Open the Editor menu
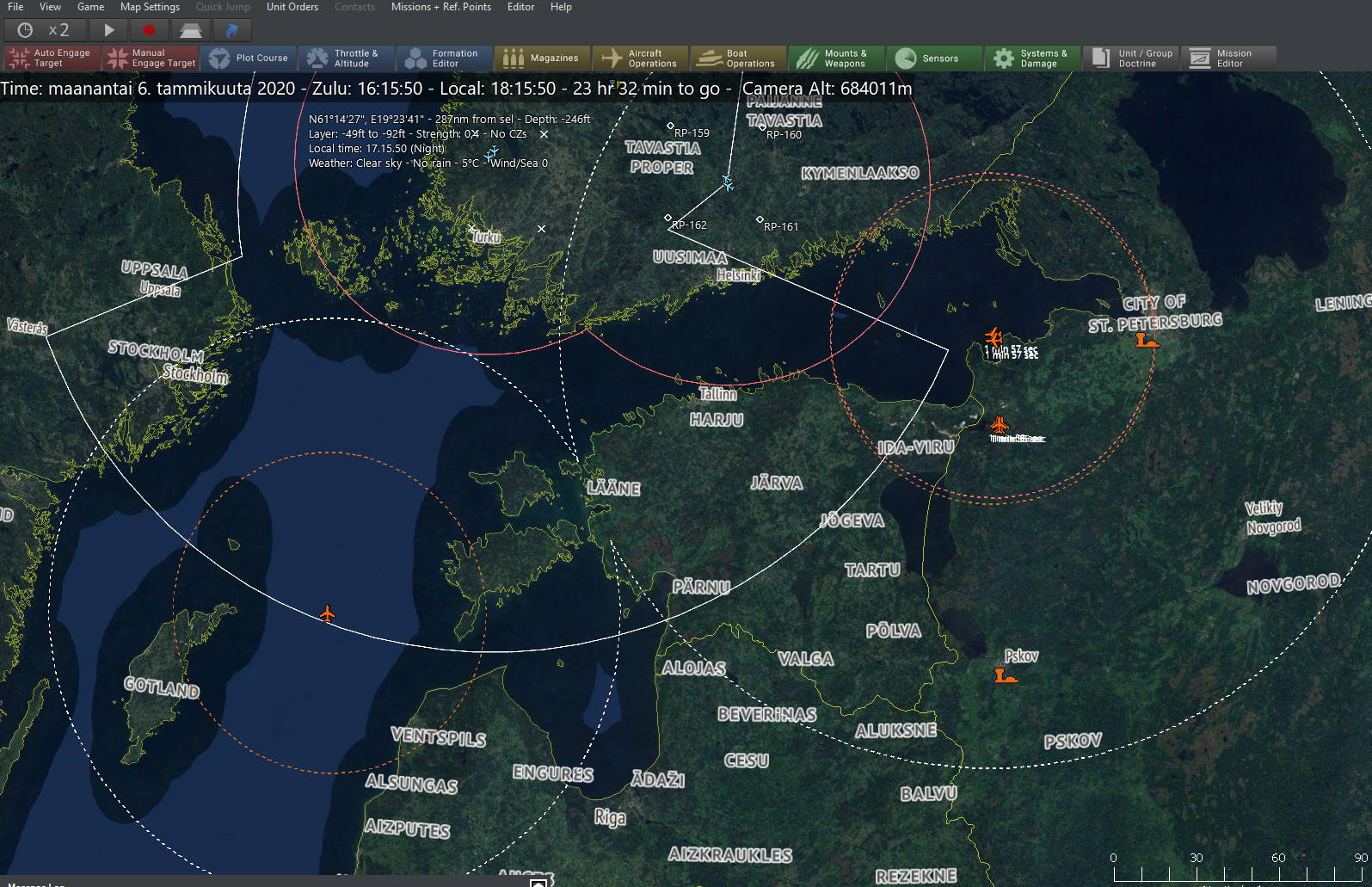The height and width of the screenshot is (887, 1372). 520,7
